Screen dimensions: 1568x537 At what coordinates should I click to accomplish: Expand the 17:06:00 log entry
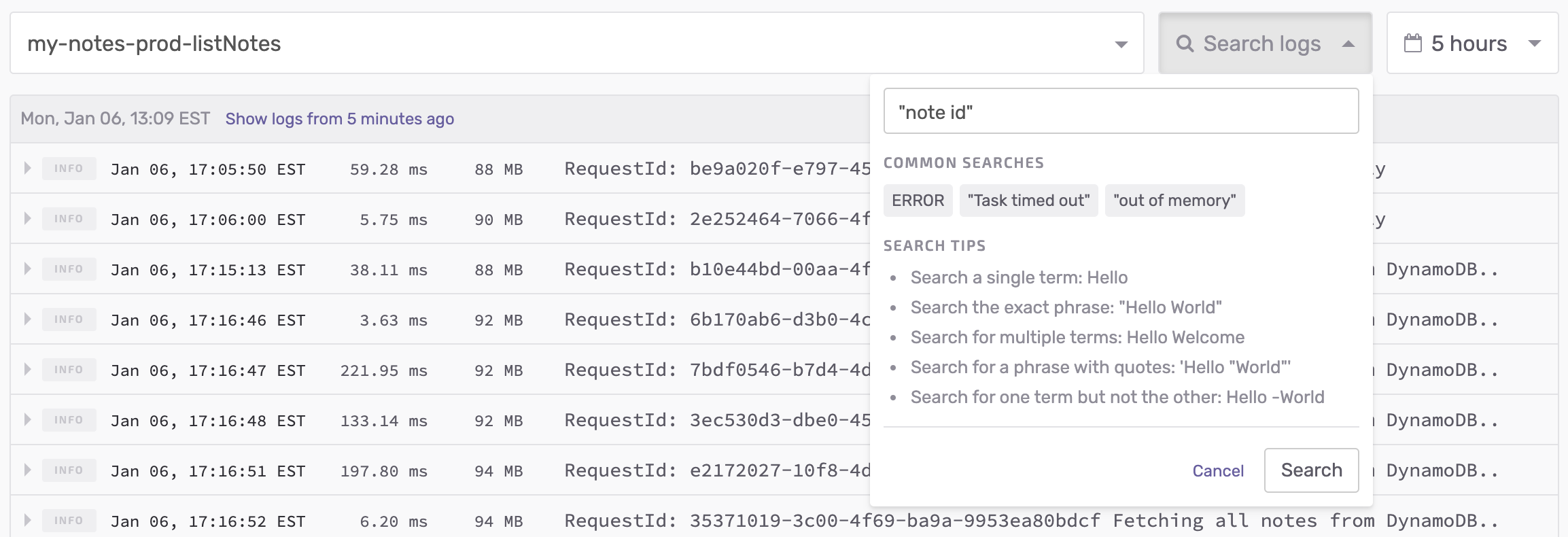click(27, 218)
